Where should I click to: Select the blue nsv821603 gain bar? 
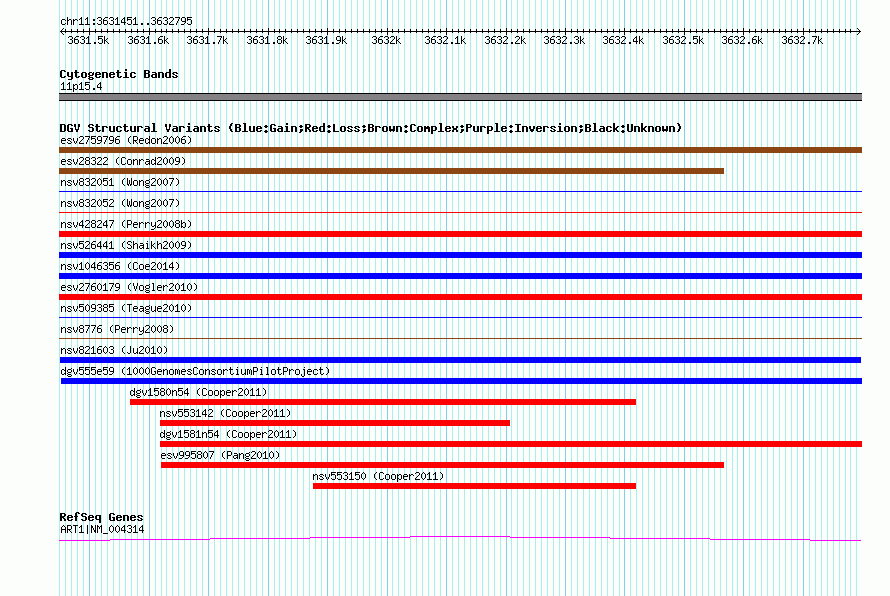click(x=460, y=360)
